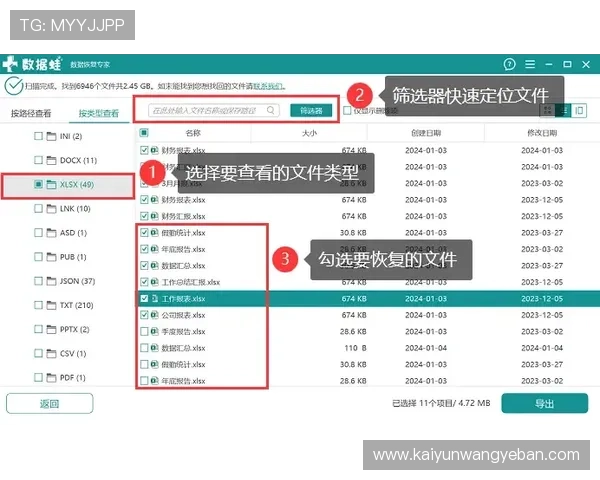The height and width of the screenshot is (480, 600).
Task: Select ASD (1) type in tree
Action: tap(73, 233)
